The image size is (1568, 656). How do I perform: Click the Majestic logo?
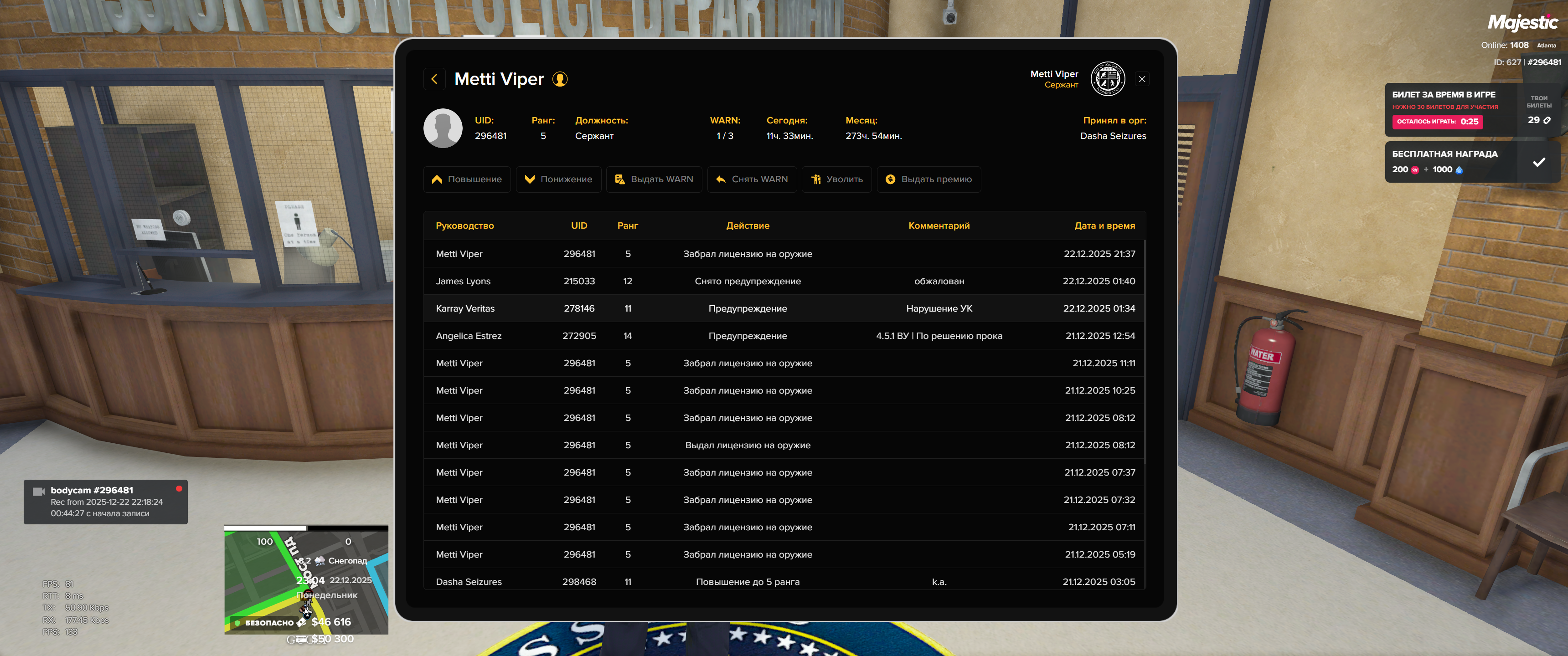coord(1522,23)
